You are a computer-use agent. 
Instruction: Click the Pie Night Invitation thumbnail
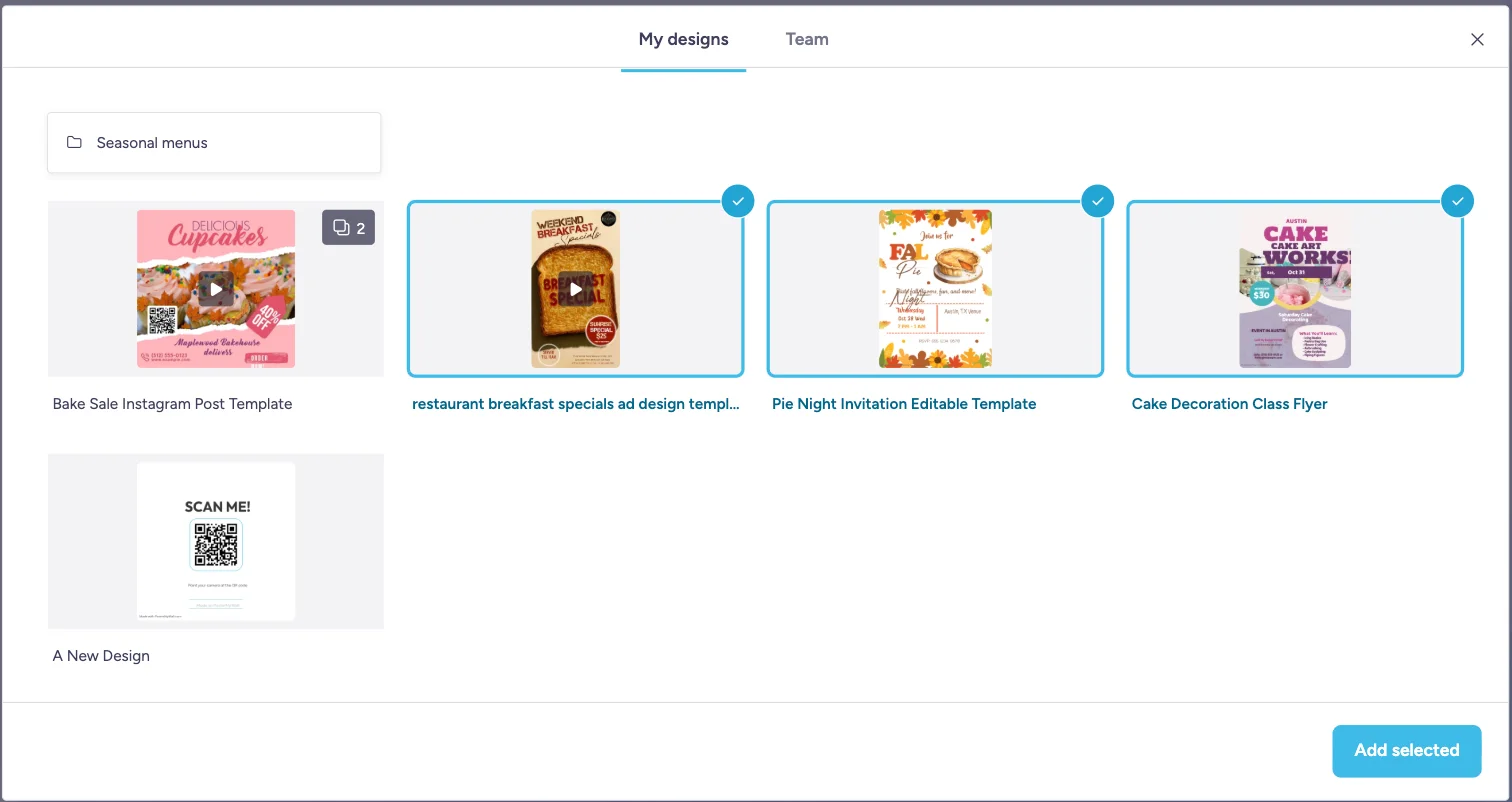pyautogui.click(x=935, y=289)
